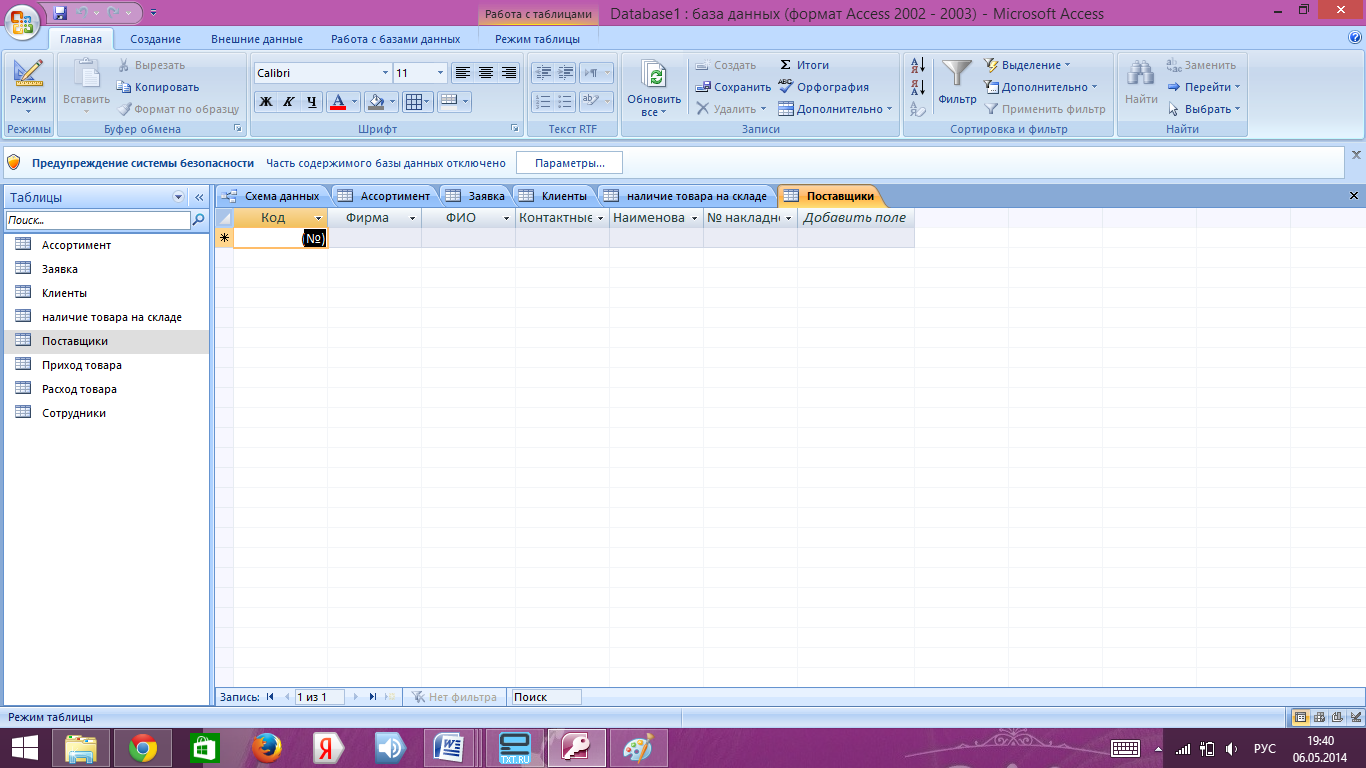
Task: Click Параметры... security warning button
Action: point(569,163)
